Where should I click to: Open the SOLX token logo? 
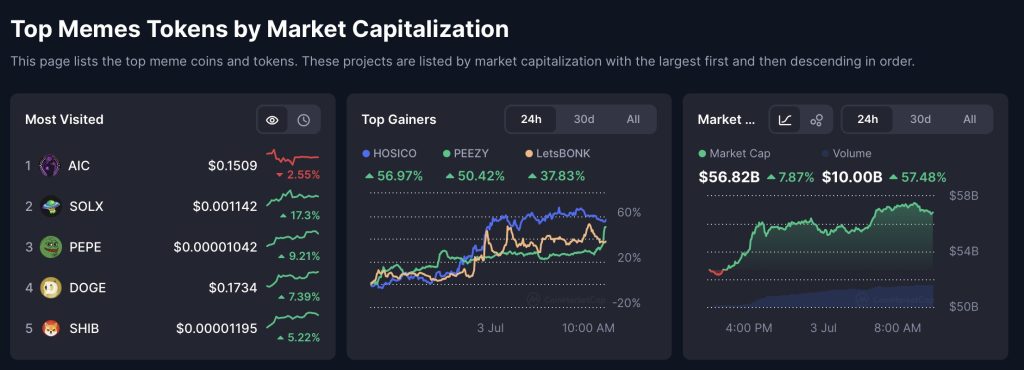pos(50,206)
